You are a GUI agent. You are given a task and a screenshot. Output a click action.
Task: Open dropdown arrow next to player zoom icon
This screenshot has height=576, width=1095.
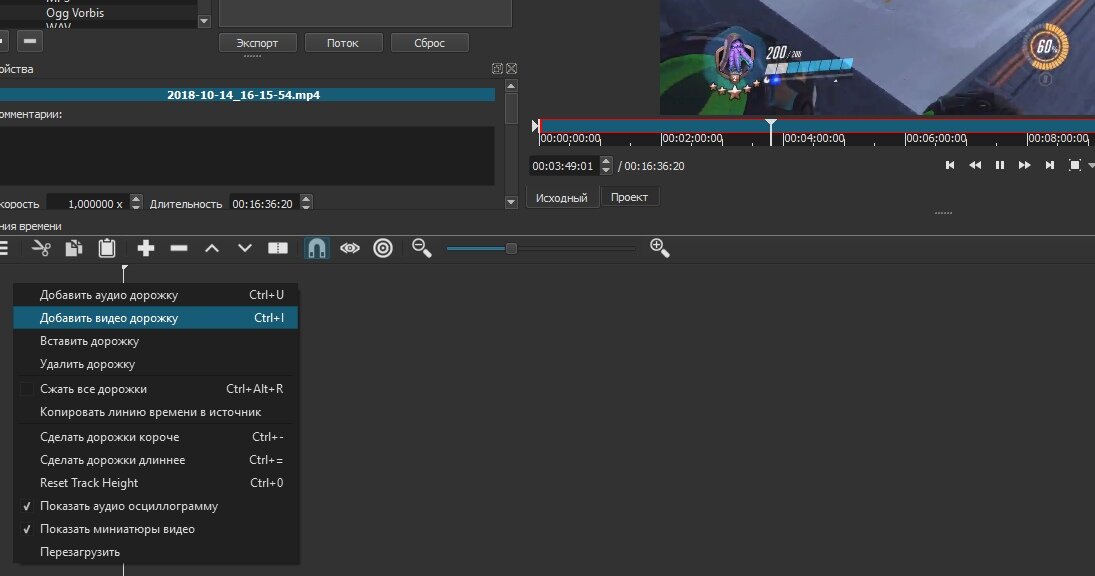[x=1091, y=165]
